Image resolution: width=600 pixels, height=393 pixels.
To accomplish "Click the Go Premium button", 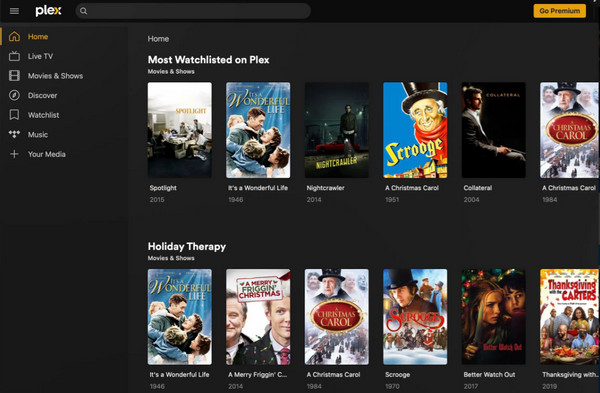I will pos(559,11).
